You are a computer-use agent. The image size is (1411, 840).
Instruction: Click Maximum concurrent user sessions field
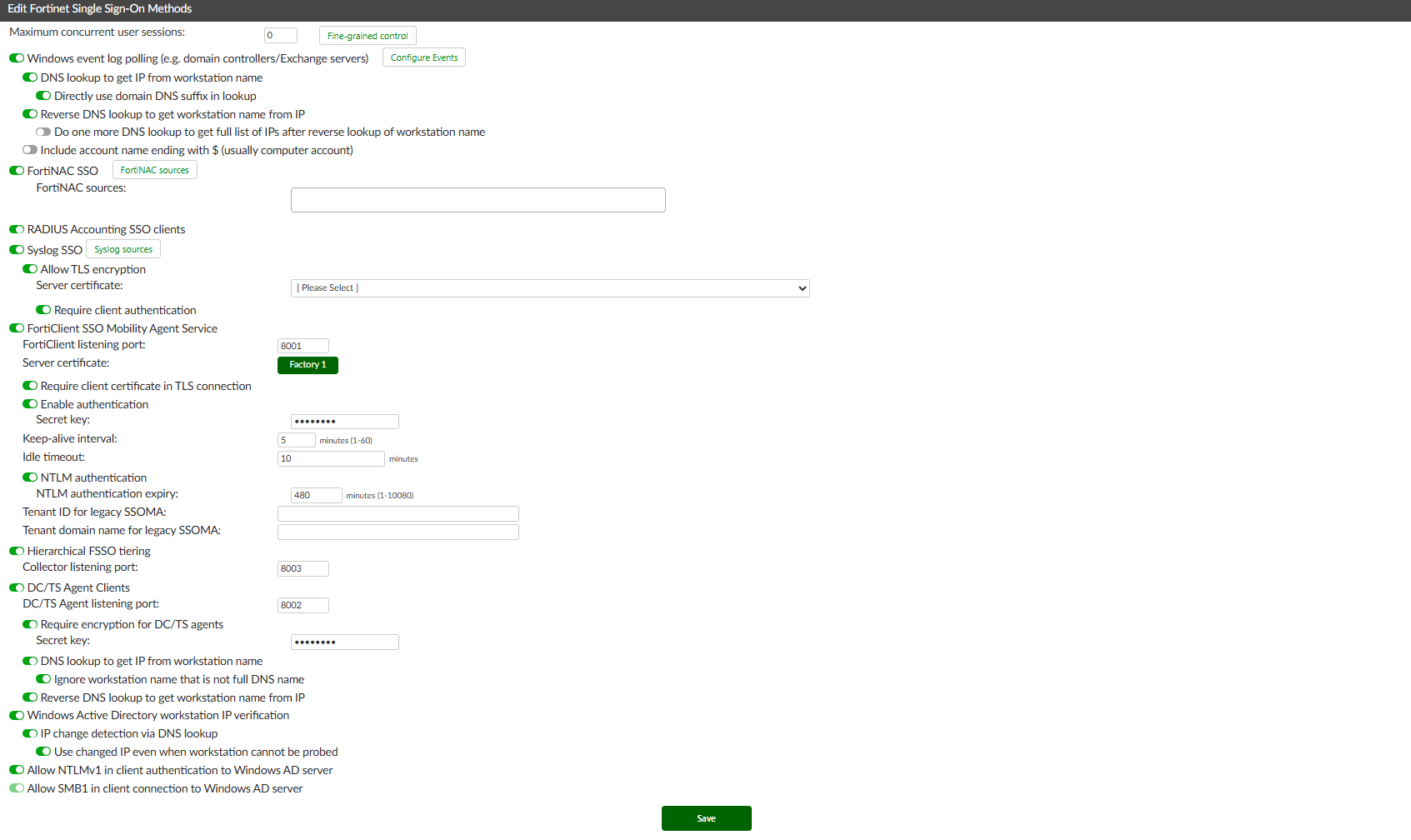[281, 35]
